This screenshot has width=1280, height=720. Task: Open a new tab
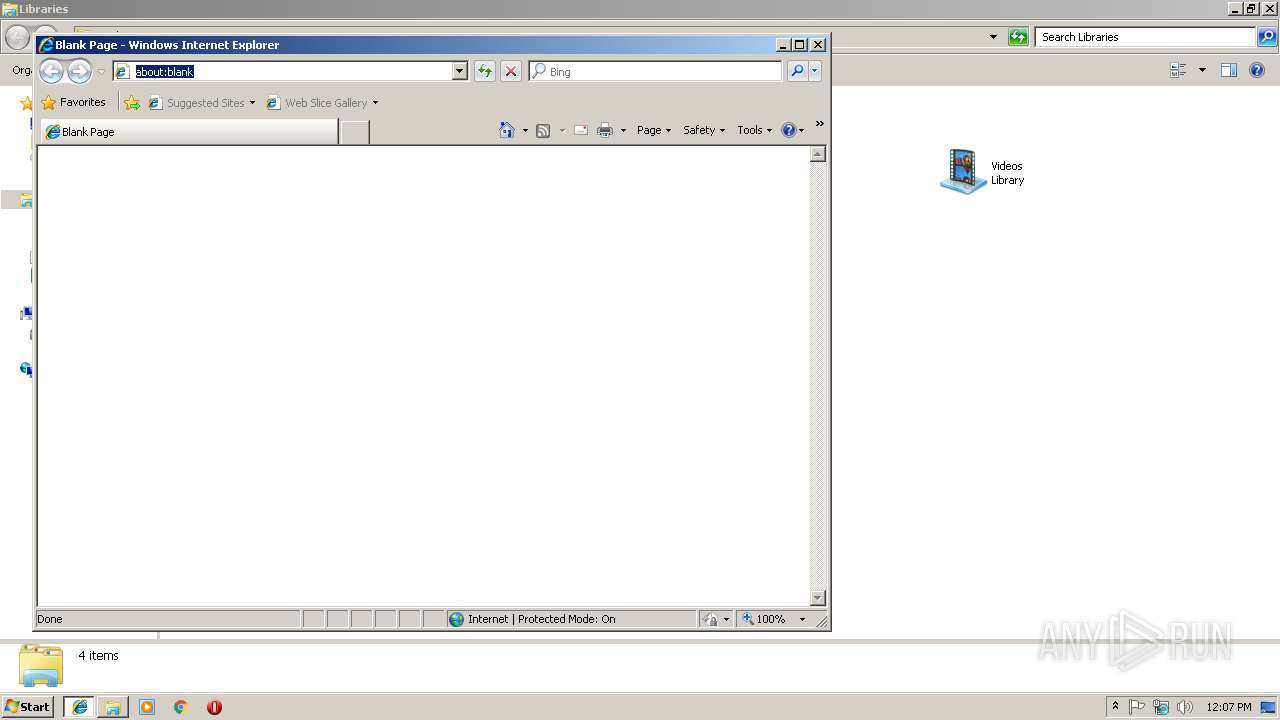click(x=355, y=132)
